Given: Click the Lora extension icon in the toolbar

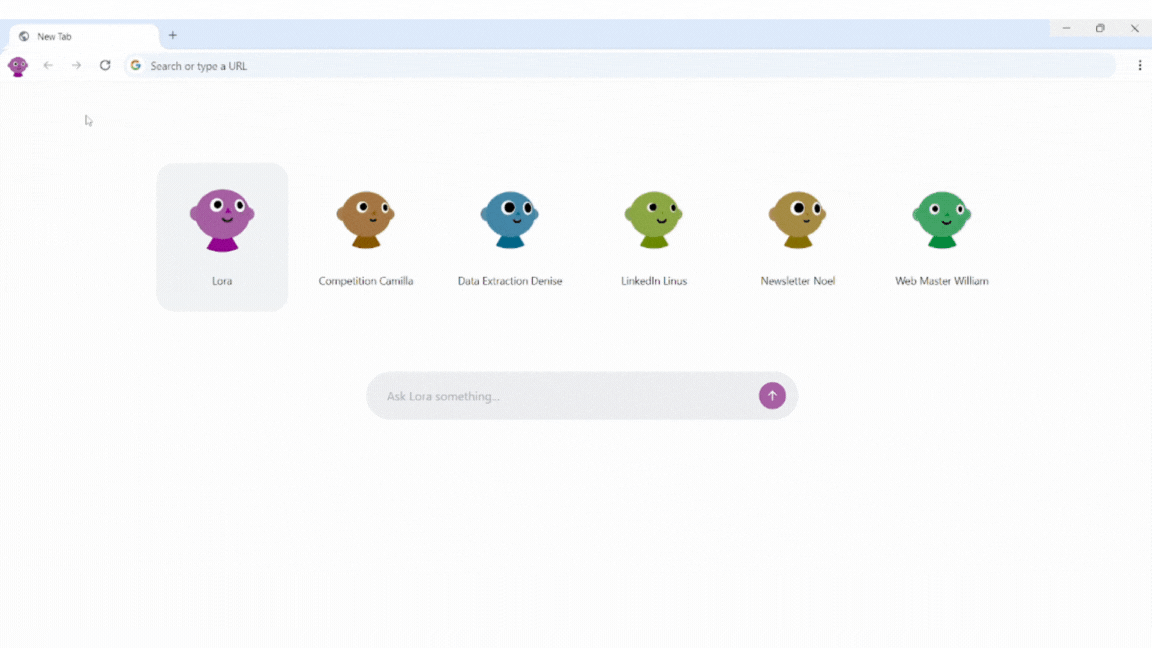Looking at the screenshot, I should (x=17, y=65).
